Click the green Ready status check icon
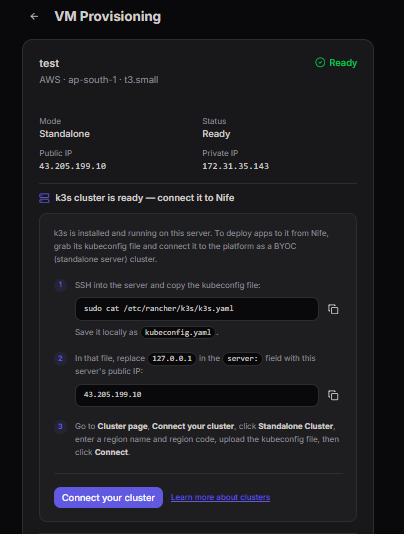 (x=320, y=63)
